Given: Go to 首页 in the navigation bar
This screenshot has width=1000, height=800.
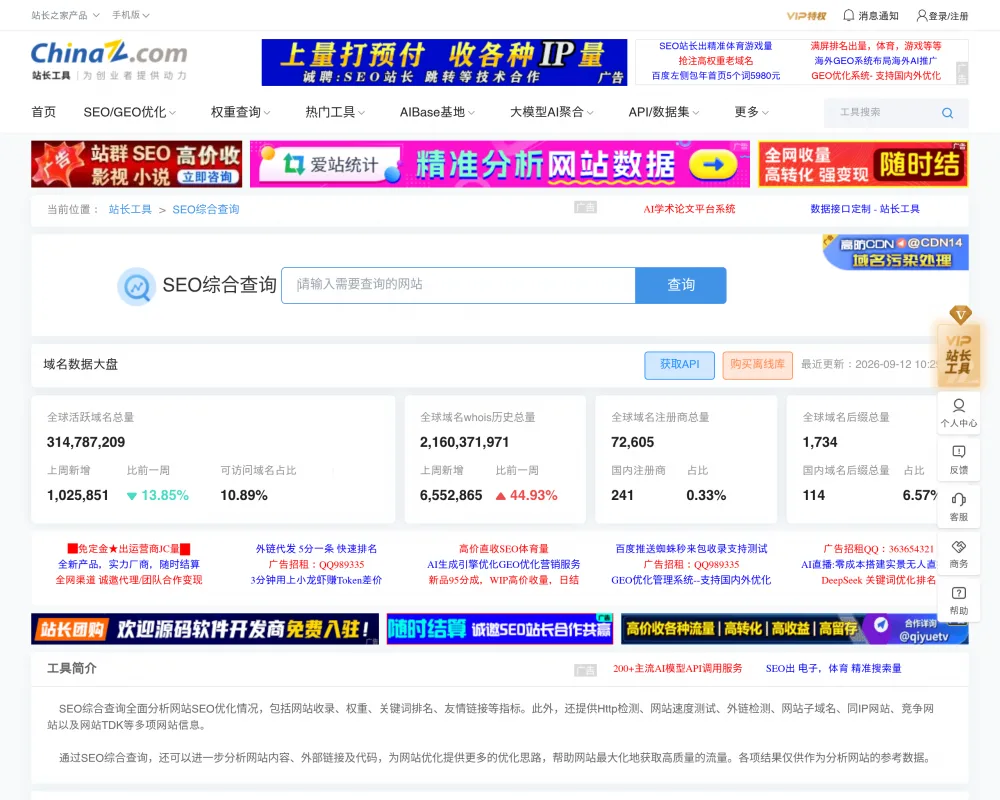Looking at the screenshot, I should [x=43, y=112].
